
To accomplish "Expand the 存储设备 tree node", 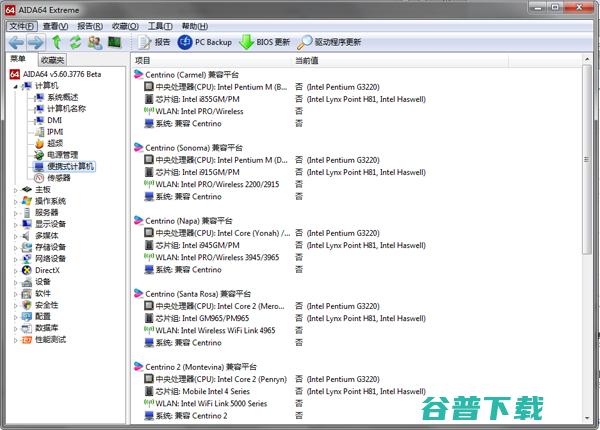I will click(x=15, y=248).
